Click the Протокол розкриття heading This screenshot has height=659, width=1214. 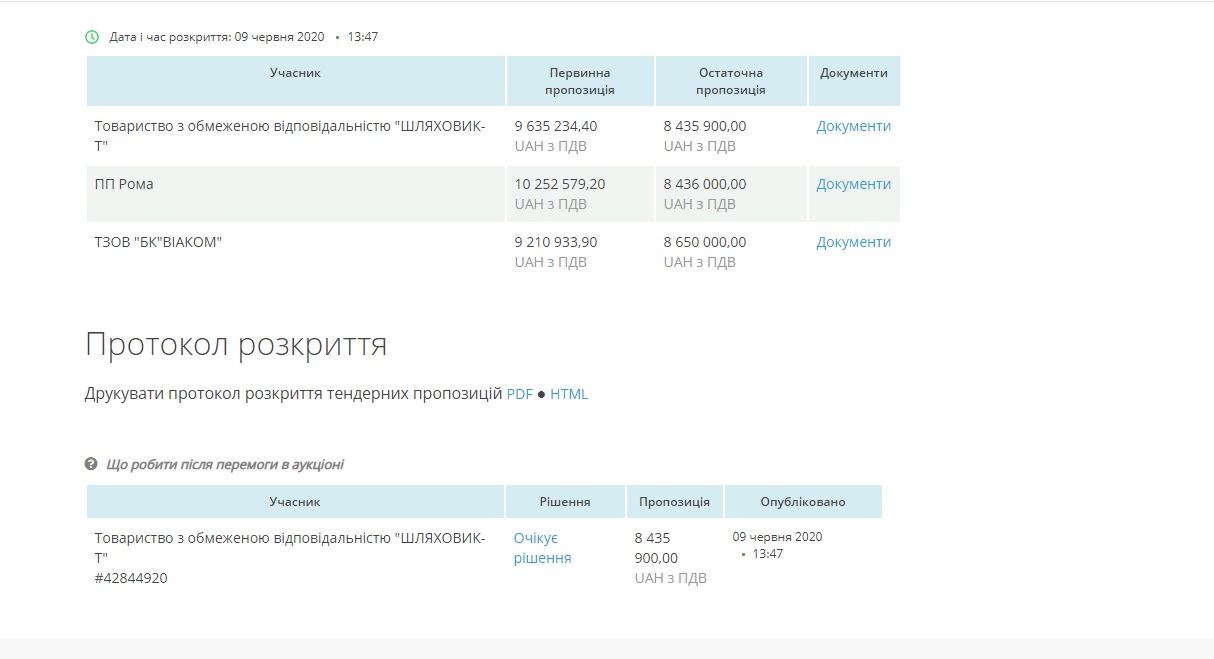(x=236, y=345)
